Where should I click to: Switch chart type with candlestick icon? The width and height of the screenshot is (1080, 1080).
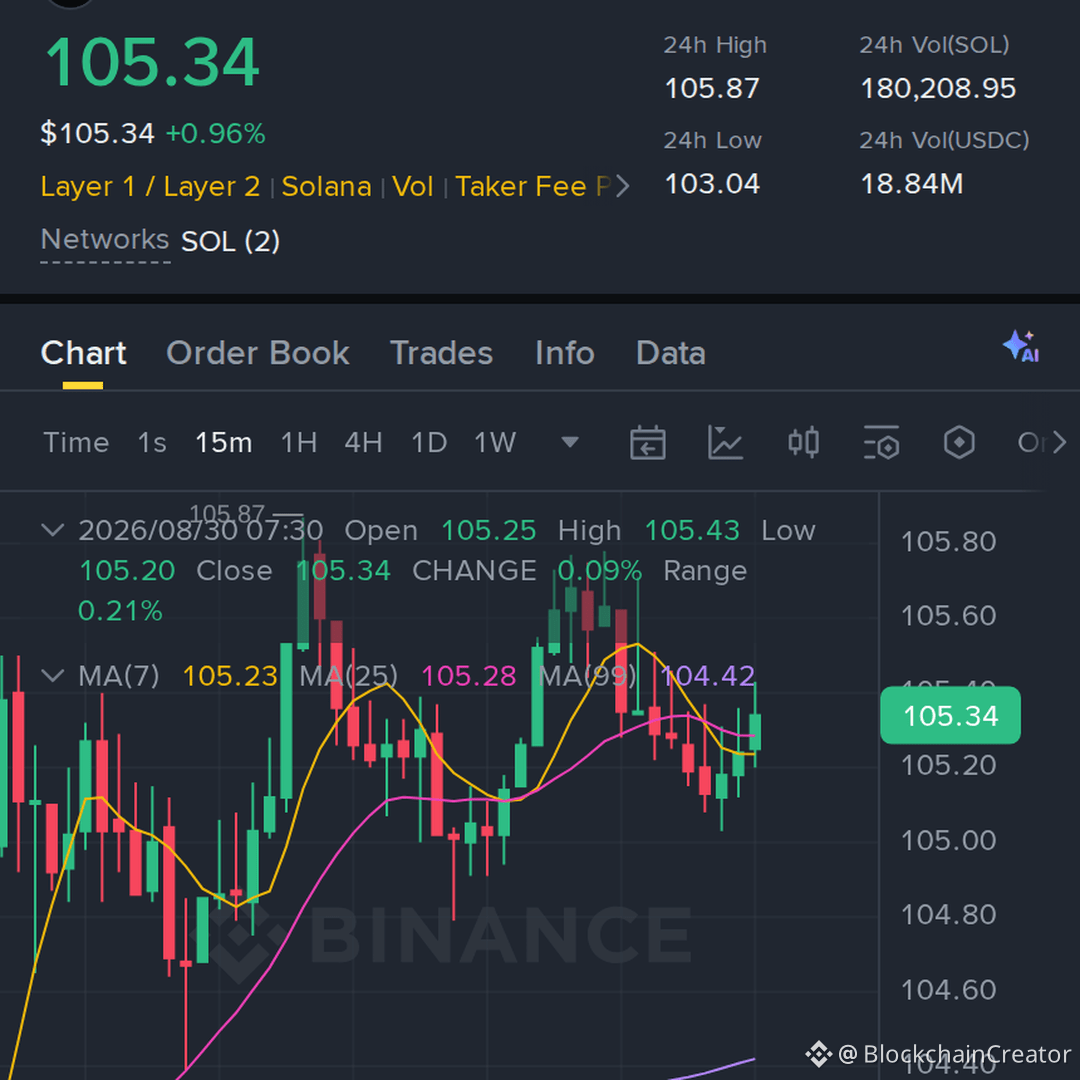(803, 442)
